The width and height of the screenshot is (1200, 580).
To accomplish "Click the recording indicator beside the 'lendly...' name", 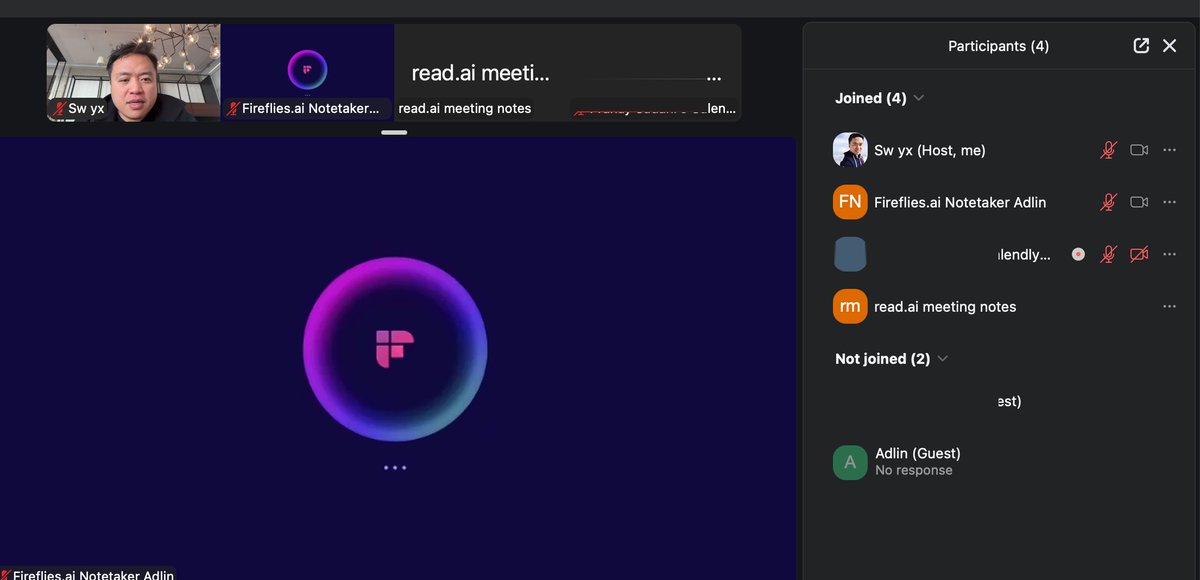I will (x=1078, y=254).
